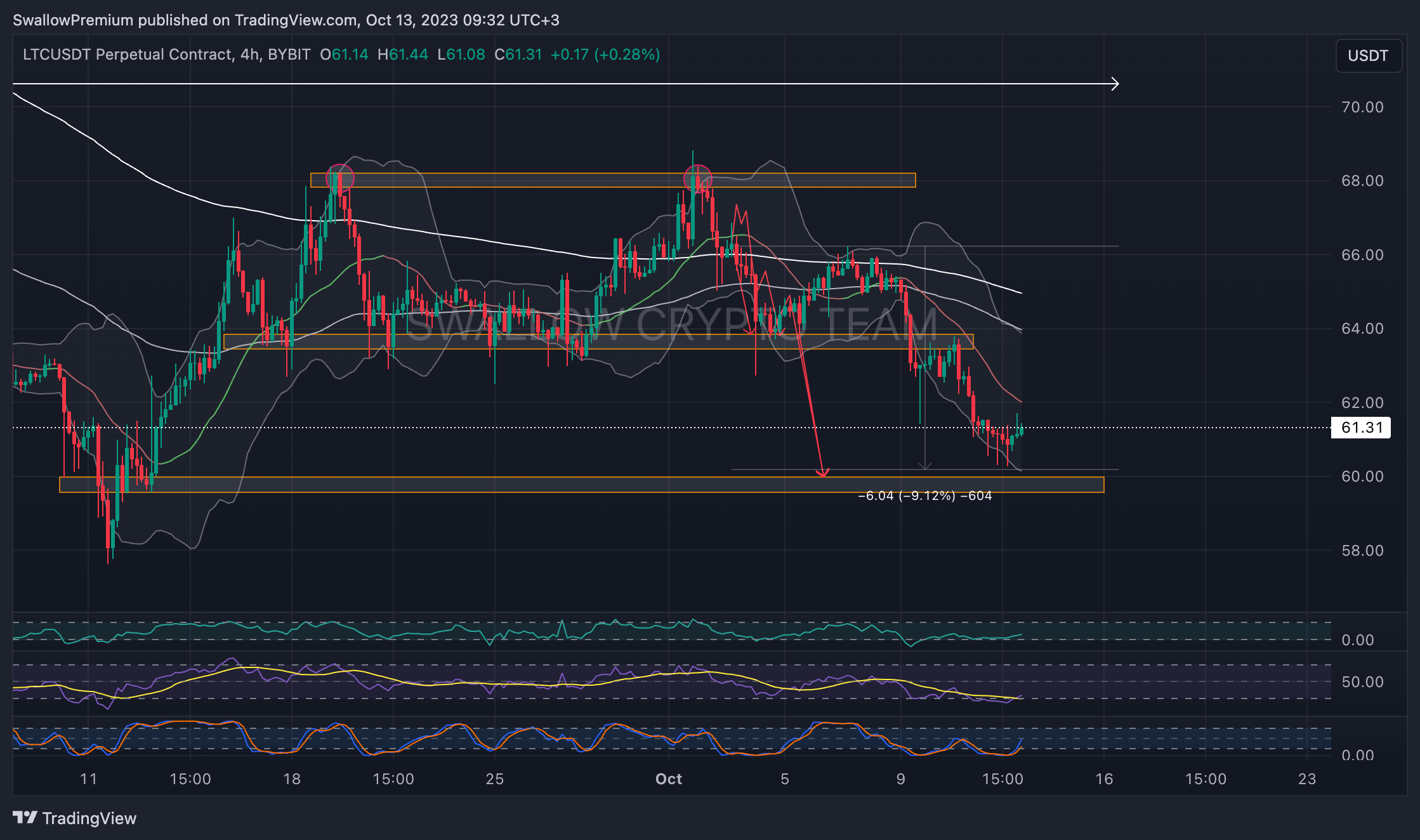Click the date 9 on the time axis
The width and height of the screenshot is (1420, 840).
(901, 779)
